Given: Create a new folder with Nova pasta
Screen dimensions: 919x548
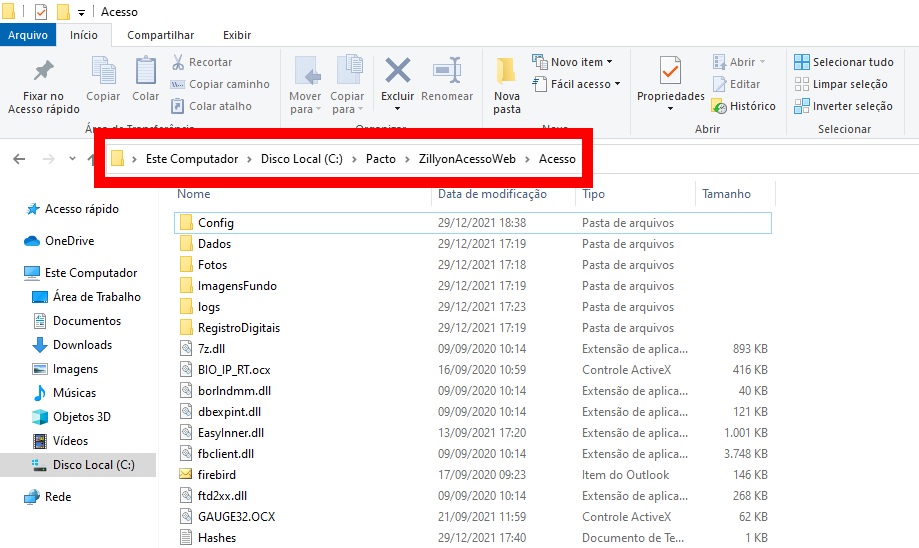Looking at the screenshot, I should pyautogui.click(x=507, y=84).
